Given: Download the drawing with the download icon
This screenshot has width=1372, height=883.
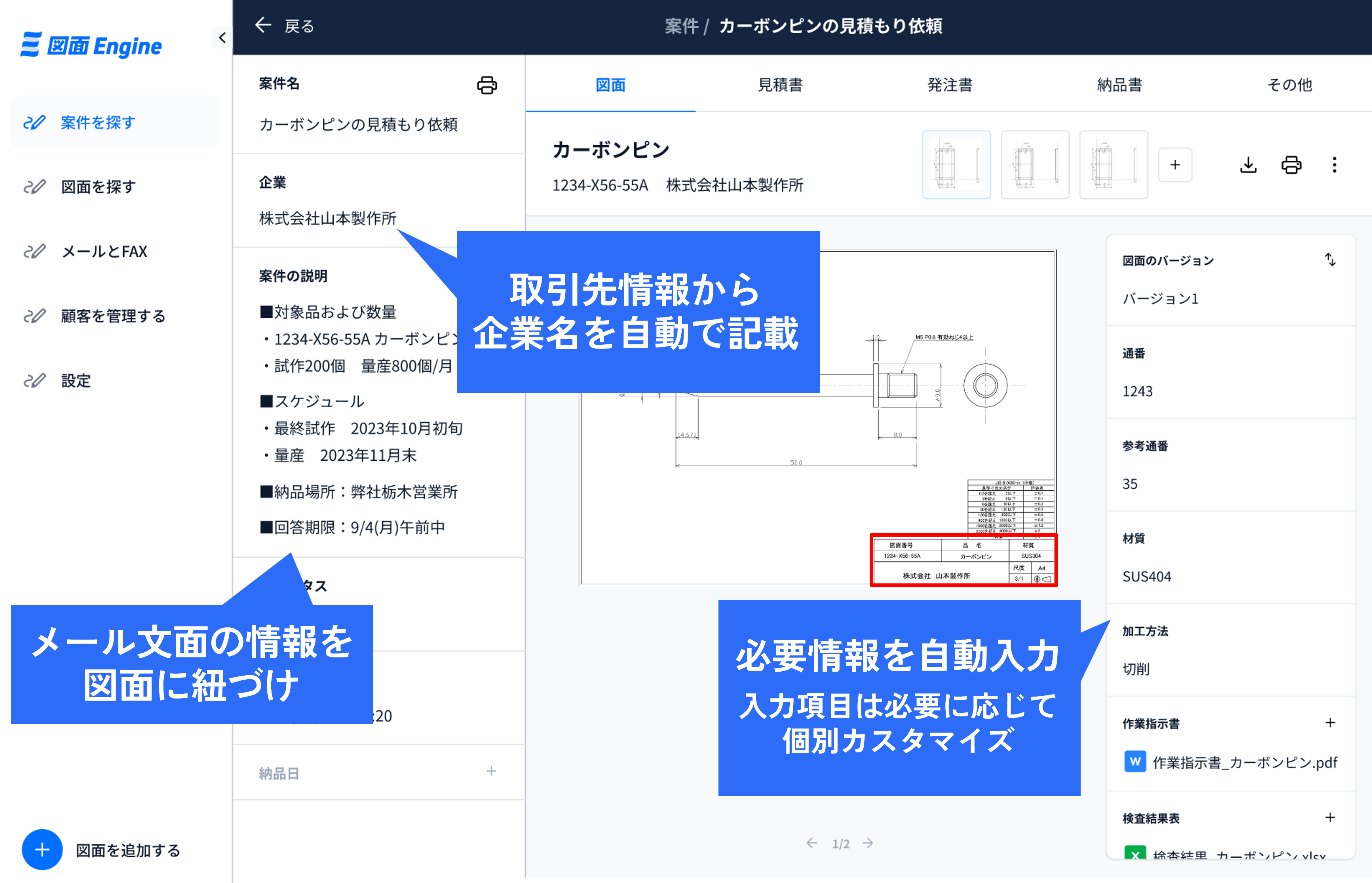Looking at the screenshot, I should [x=1248, y=165].
